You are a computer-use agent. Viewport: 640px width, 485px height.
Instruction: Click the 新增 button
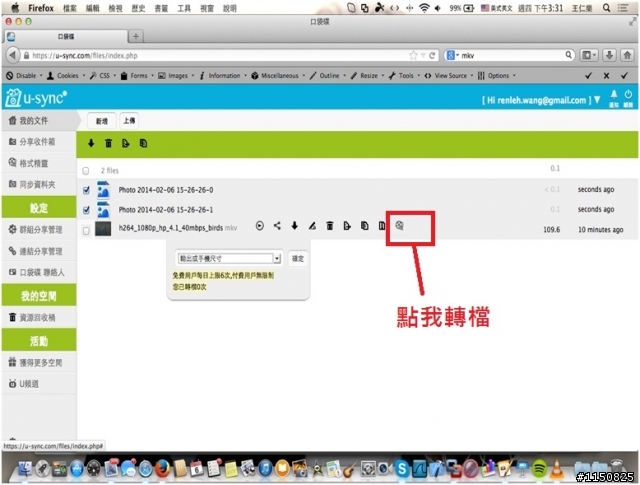[x=102, y=121]
